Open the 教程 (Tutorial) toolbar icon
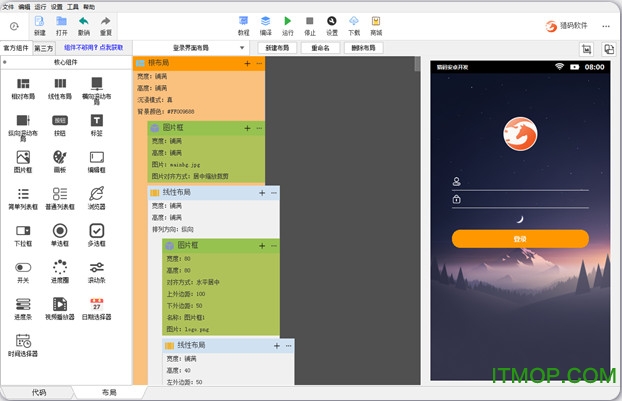 [x=244, y=21]
